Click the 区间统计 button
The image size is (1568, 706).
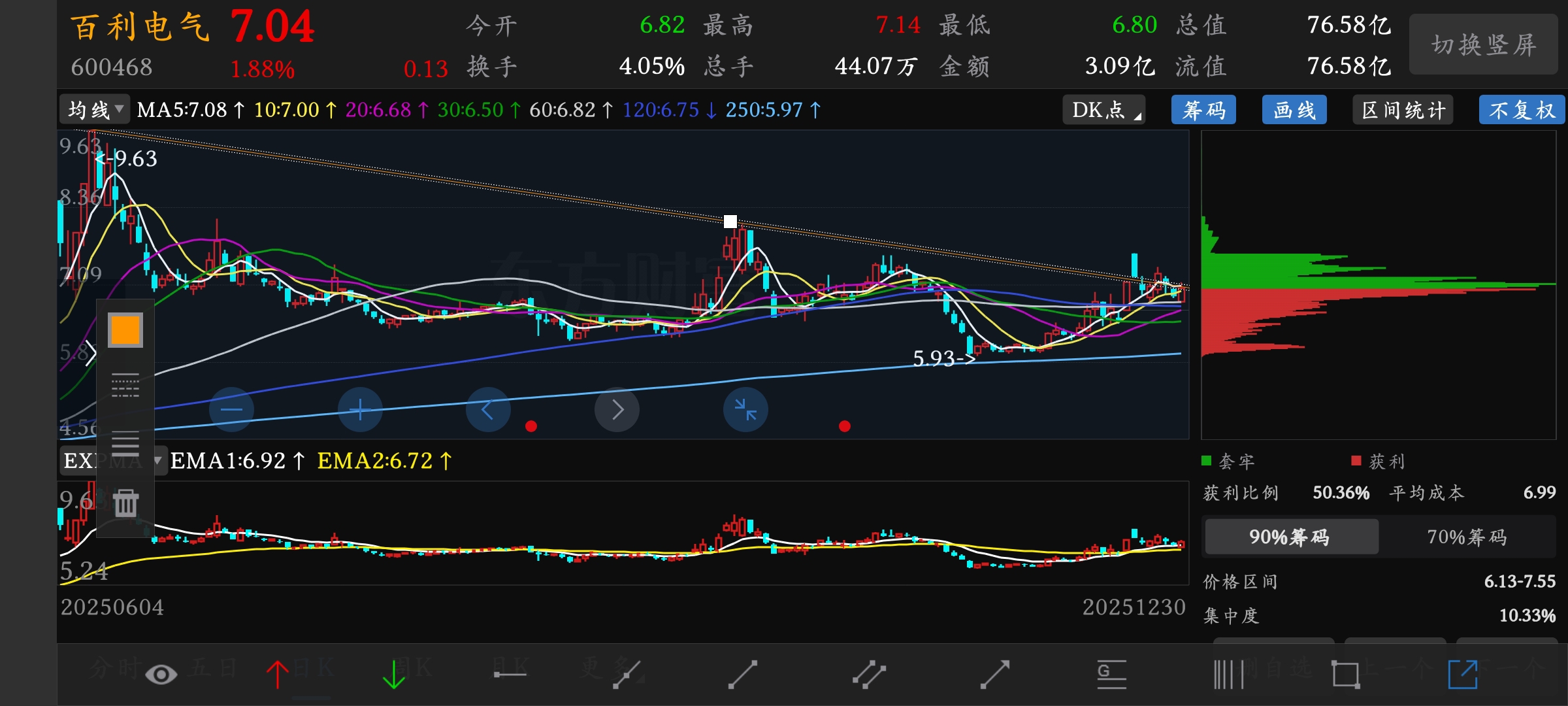(1403, 110)
